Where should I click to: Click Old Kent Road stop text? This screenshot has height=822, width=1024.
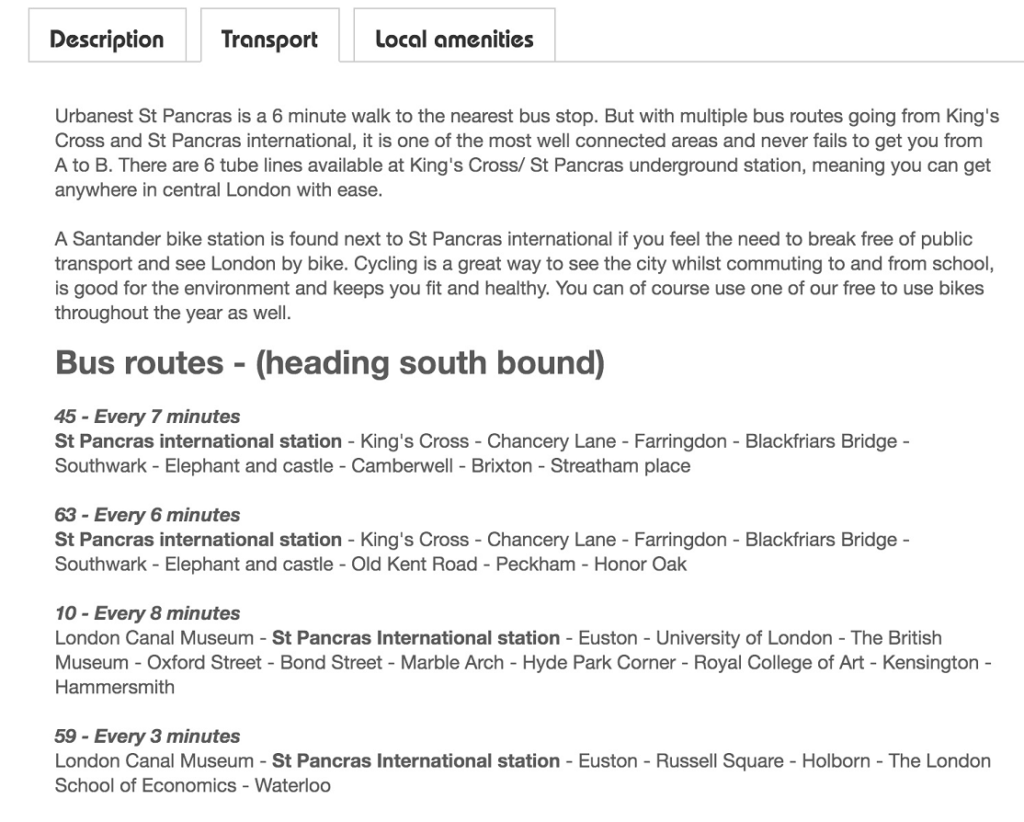click(415, 565)
